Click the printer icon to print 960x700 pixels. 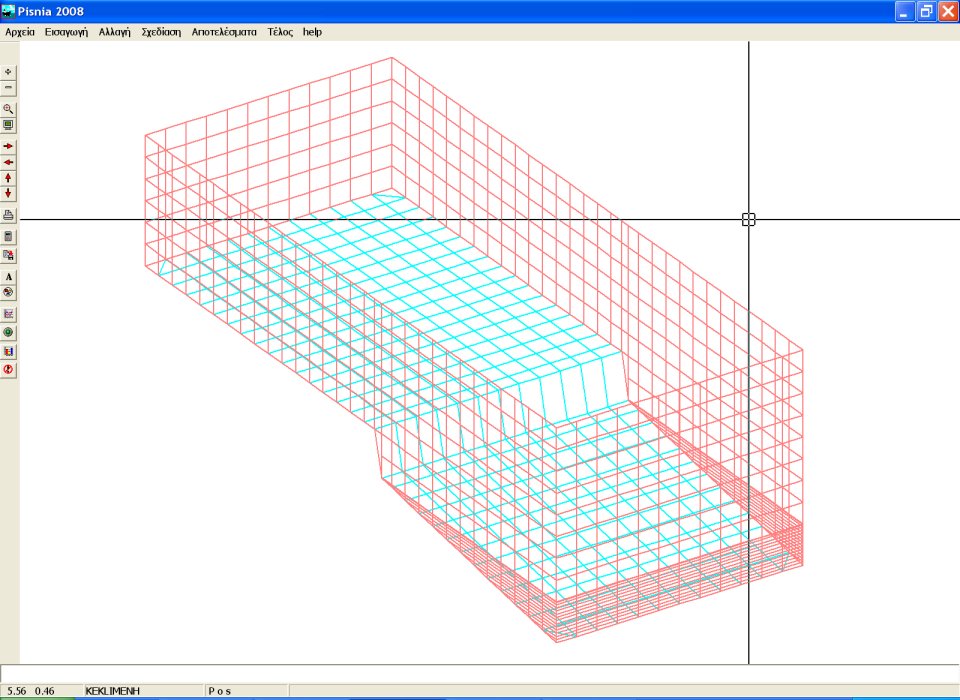(9, 215)
